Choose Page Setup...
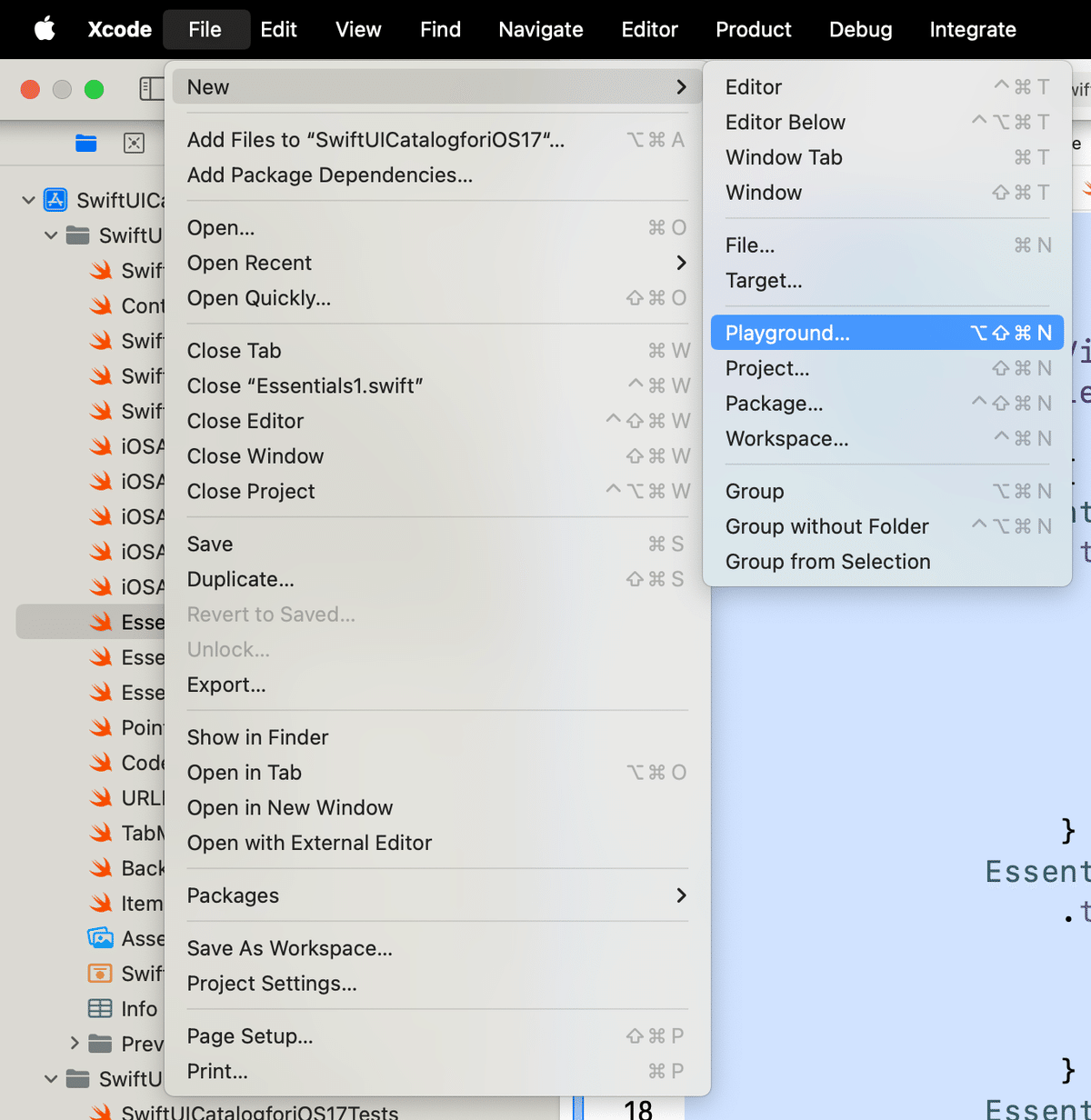This screenshot has width=1091, height=1120. coord(437,1036)
